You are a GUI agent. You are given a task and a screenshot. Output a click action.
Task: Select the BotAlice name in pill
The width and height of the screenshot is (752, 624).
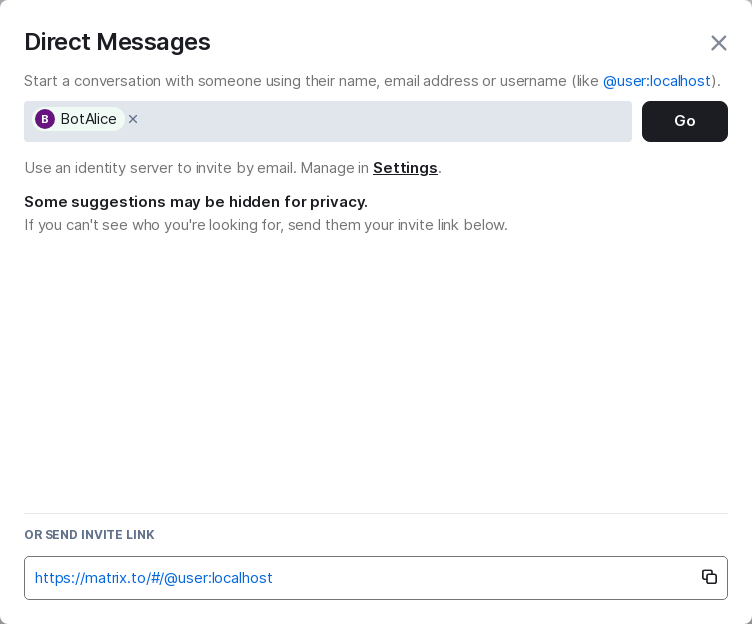click(x=88, y=119)
